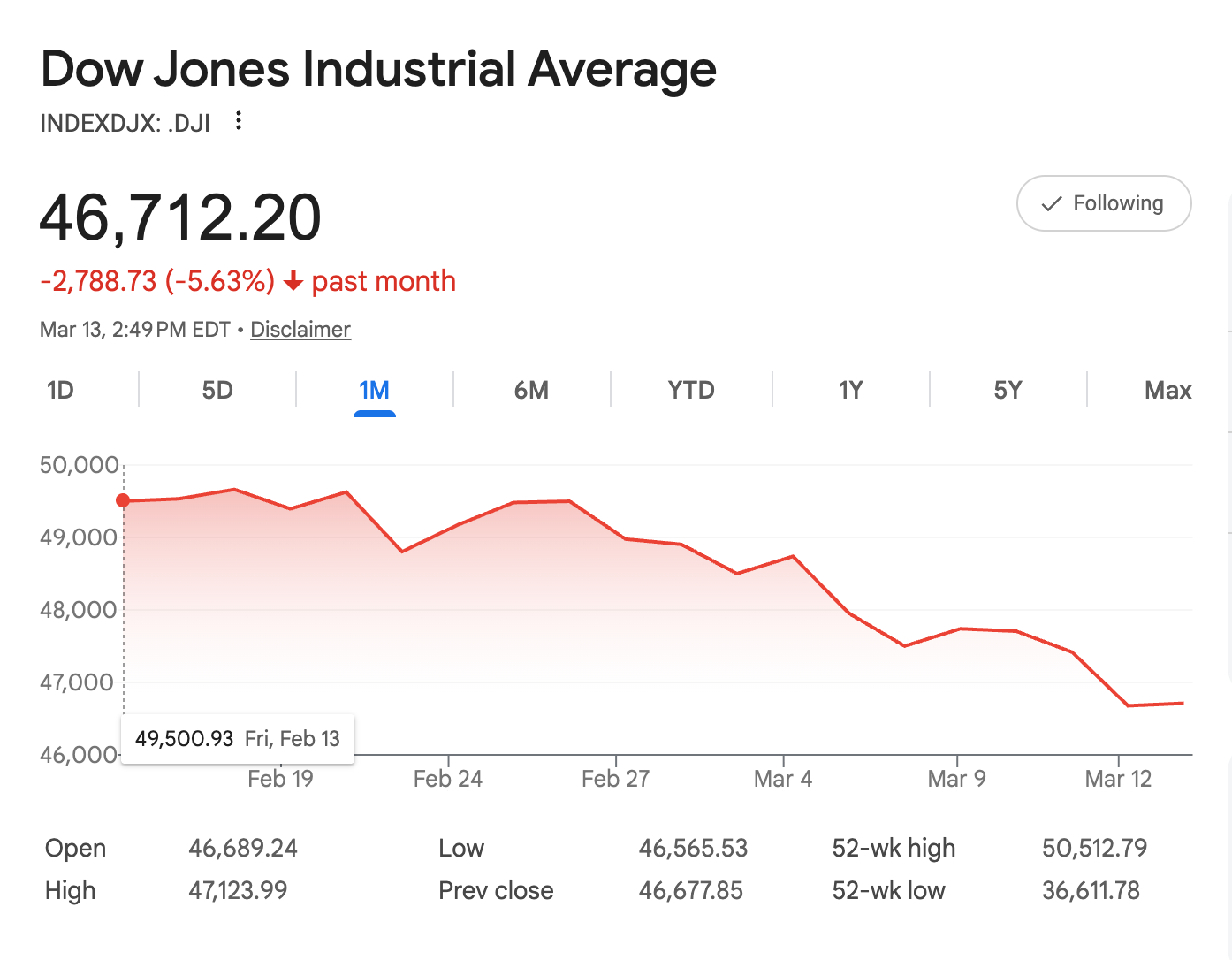Select the 5D time range tab
The image size is (1232, 960).
pos(217,390)
